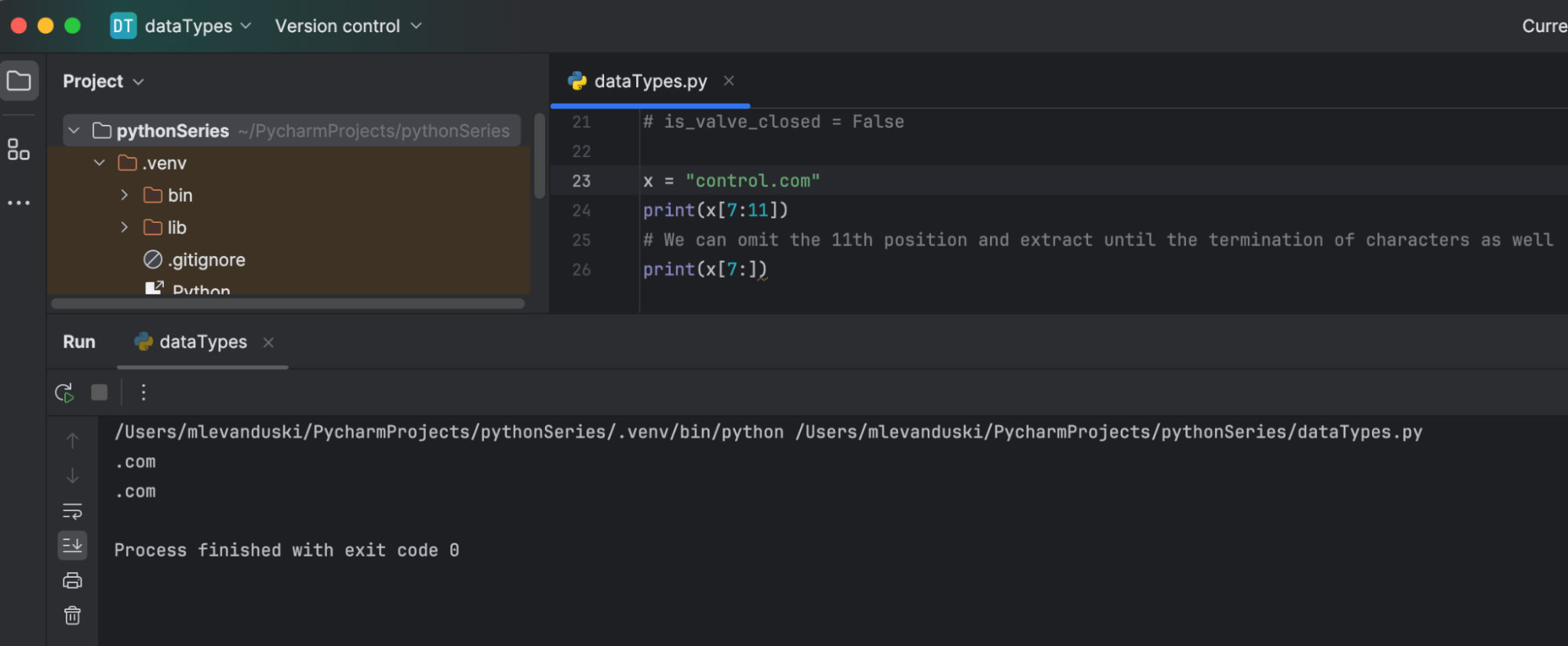Click the lib folder icon

[x=153, y=228]
